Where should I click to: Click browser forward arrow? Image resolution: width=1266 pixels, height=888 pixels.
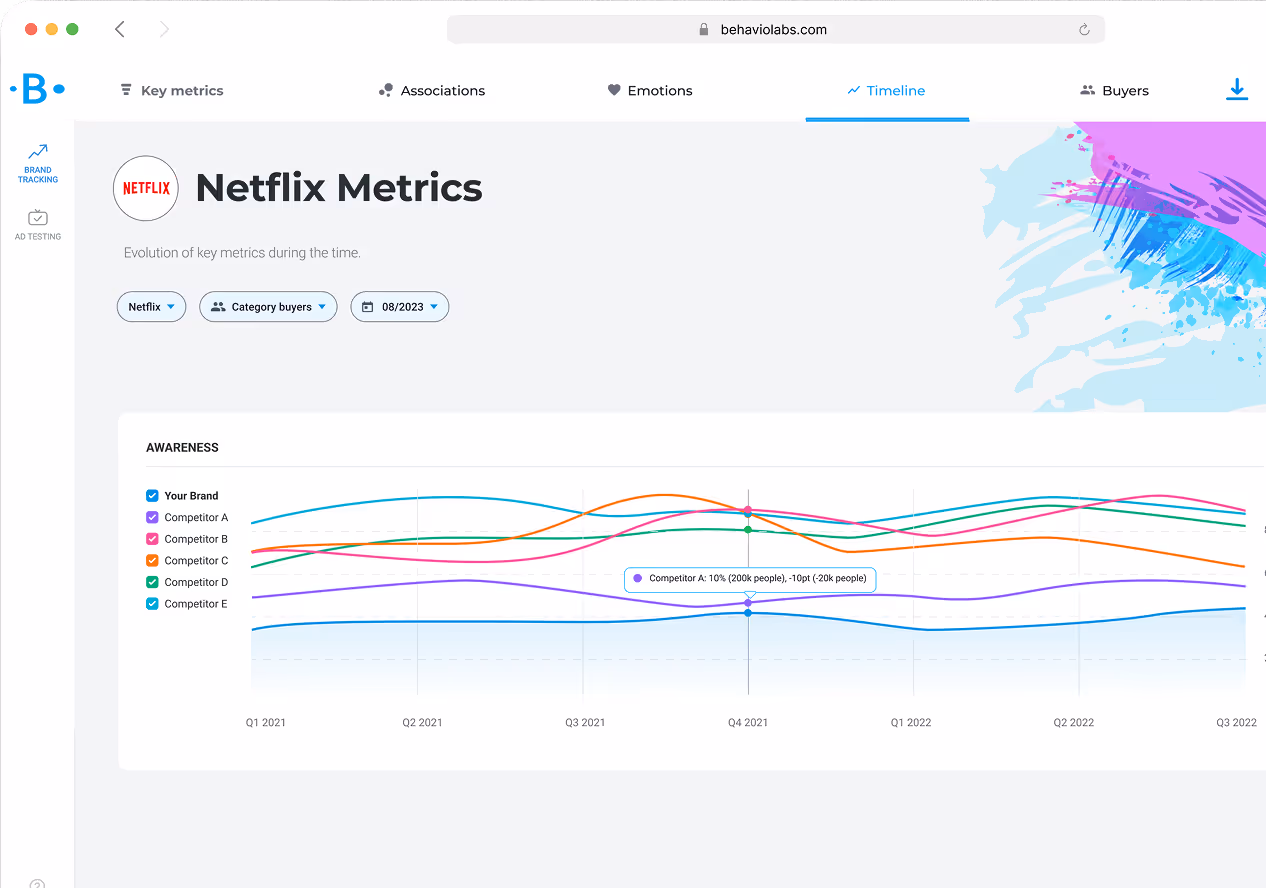pyautogui.click(x=164, y=29)
